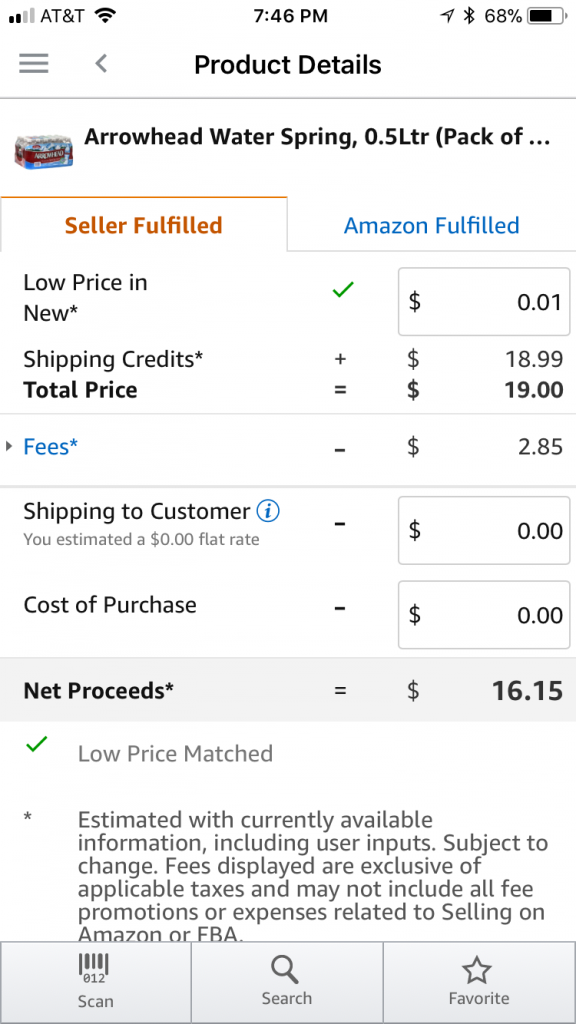Image resolution: width=576 pixels, height=1024 pixels.
Task: Tap the Arrowhead Water Spring product title
Action: [x=317, y=137]
